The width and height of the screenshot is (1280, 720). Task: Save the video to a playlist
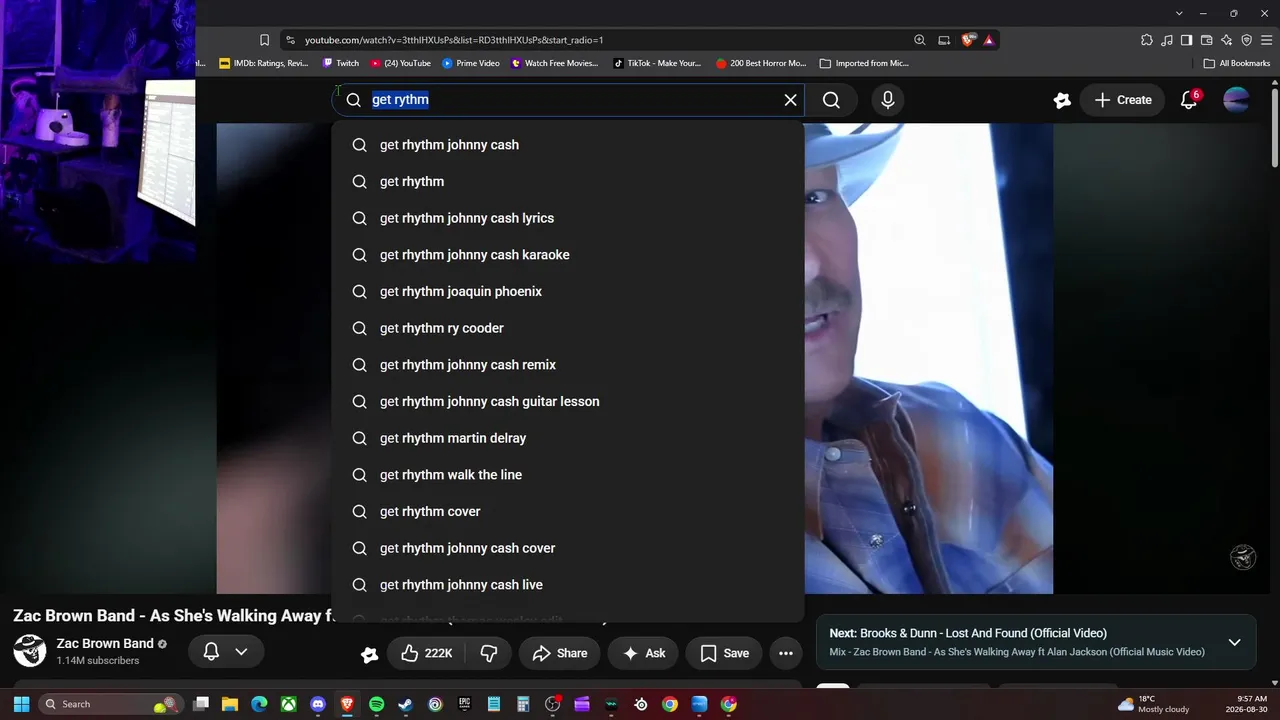click(724, 653)
